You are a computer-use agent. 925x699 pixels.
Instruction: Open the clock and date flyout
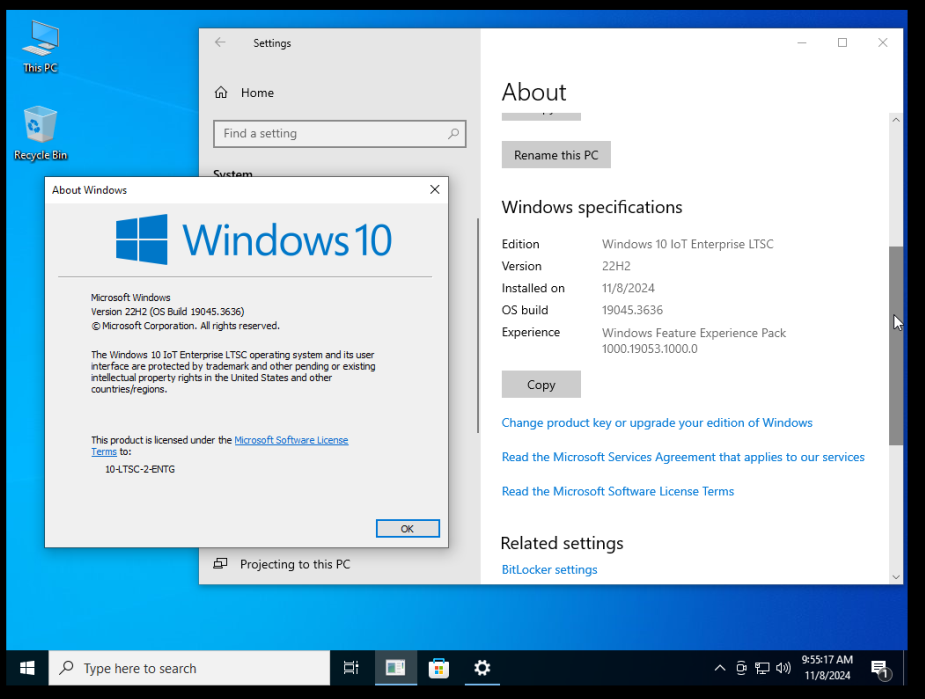(827, 668)
